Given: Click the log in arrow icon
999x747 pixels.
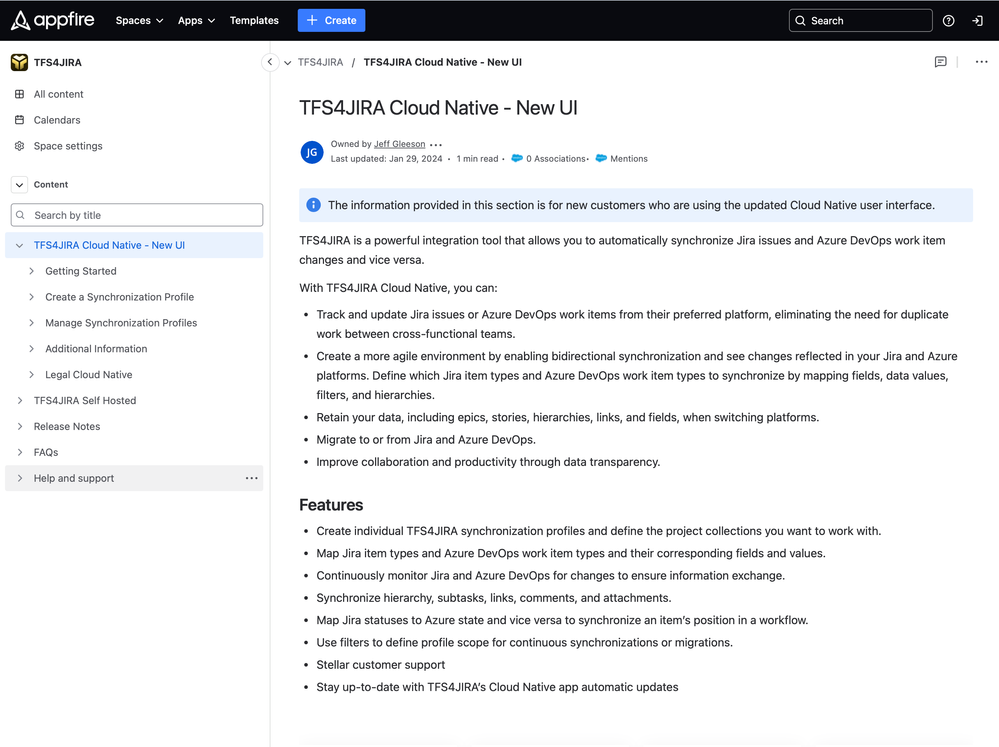Looking at the screenshot, I should point(977,20).
